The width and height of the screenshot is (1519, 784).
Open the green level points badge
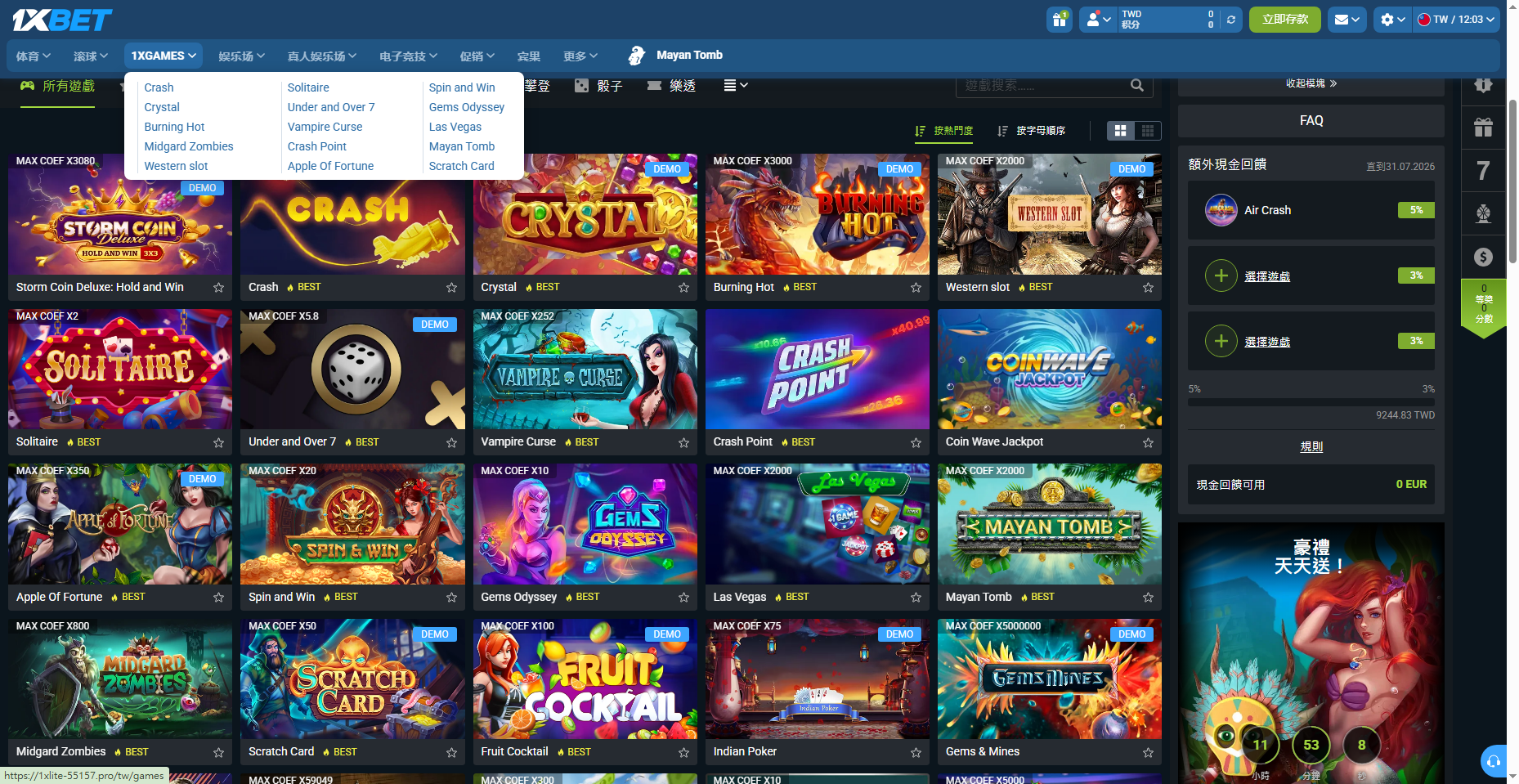point(1484,307)
